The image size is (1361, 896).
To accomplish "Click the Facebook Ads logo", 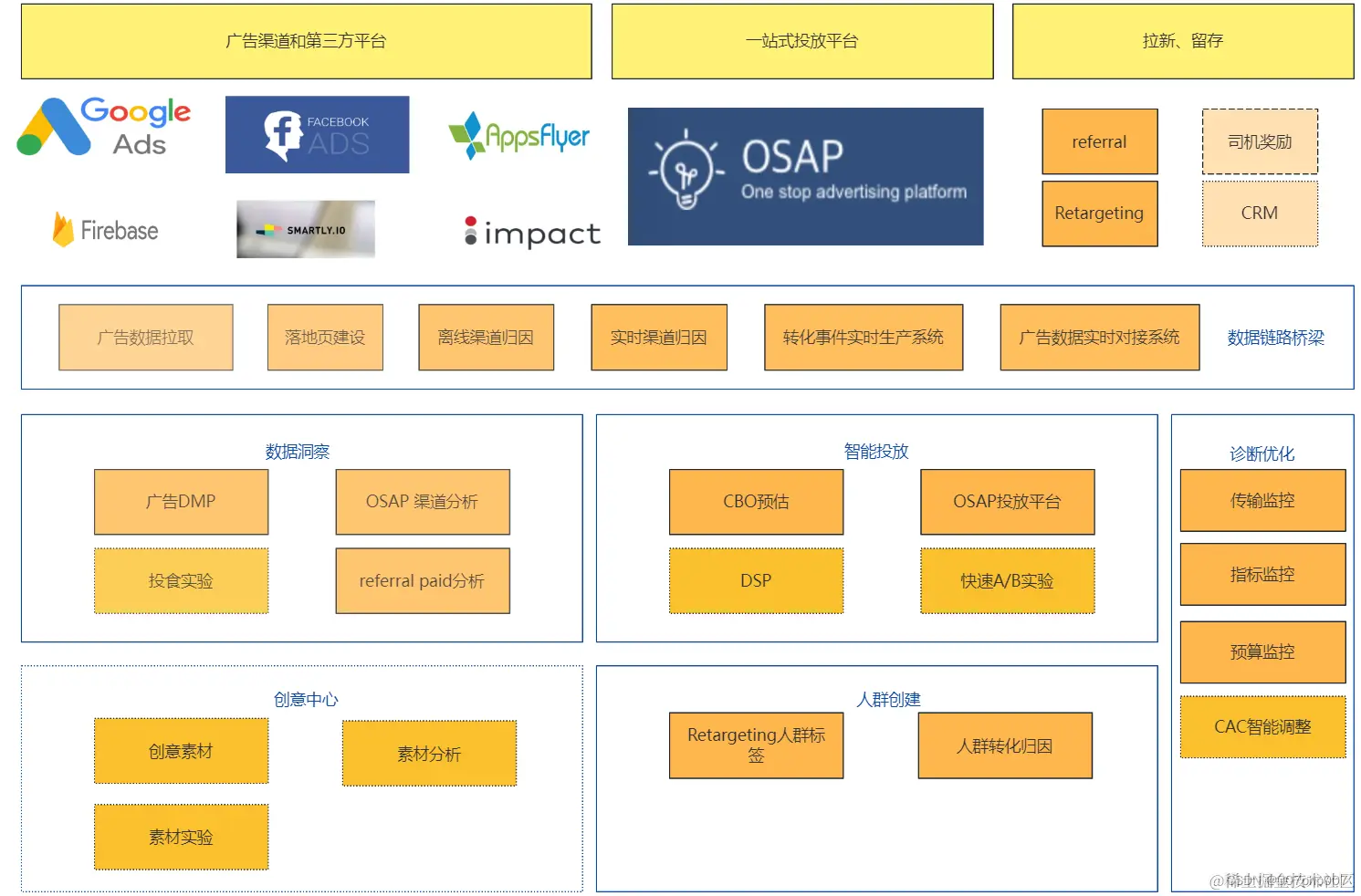I will pos(317,135).
